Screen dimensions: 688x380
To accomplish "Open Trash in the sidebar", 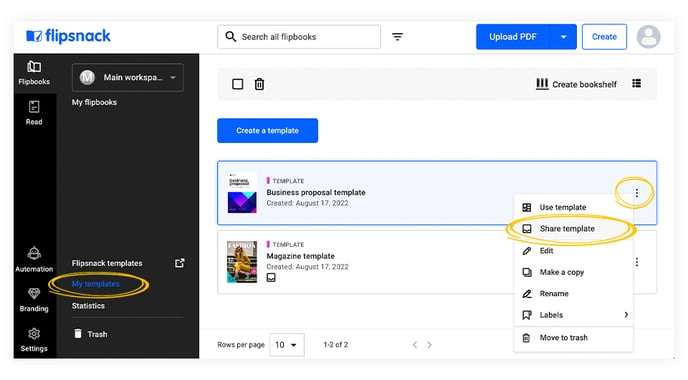I will (x=90, y=334).
